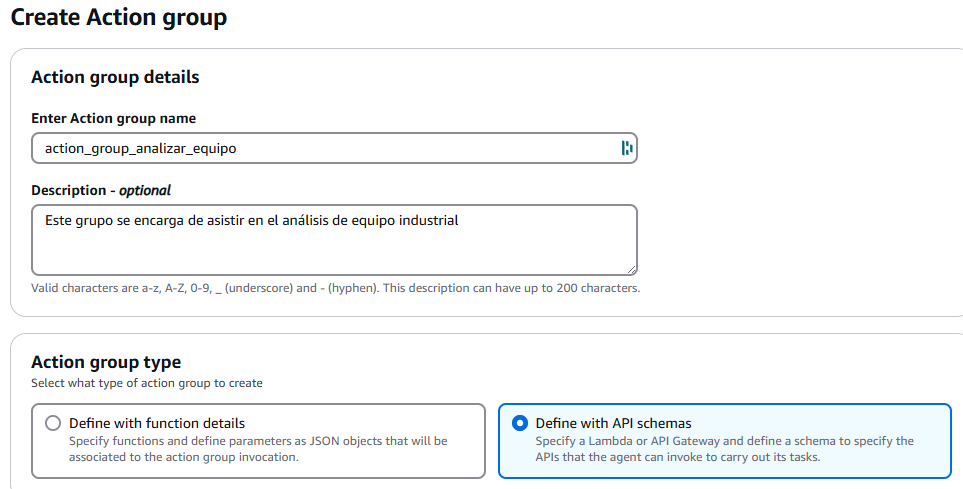Select the Define with function details radio button
The image size is (963, 489).
[x=53, y=423]
